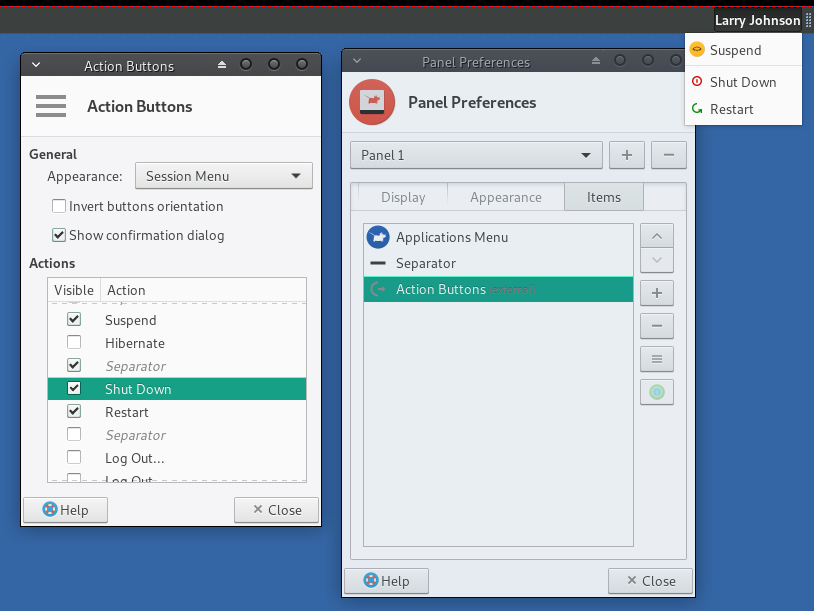814x611 pixels.
Task: Open the Appearance Session Menu dropdown
Action: coord(223,176)
